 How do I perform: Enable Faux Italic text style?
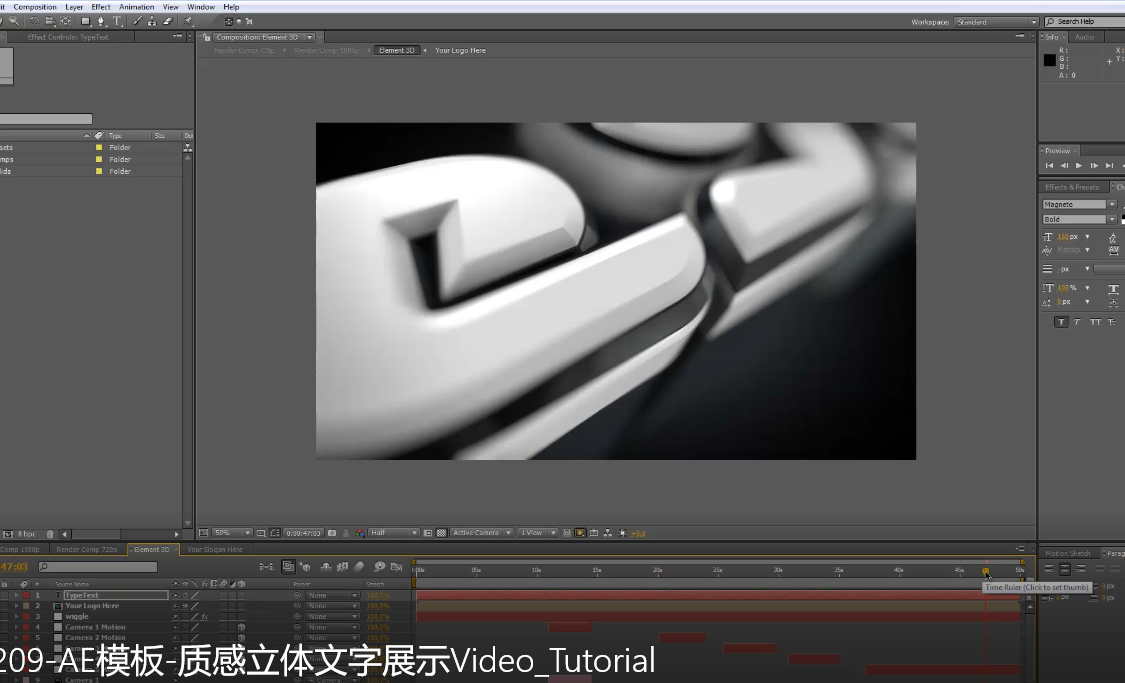pos(1077,321)
